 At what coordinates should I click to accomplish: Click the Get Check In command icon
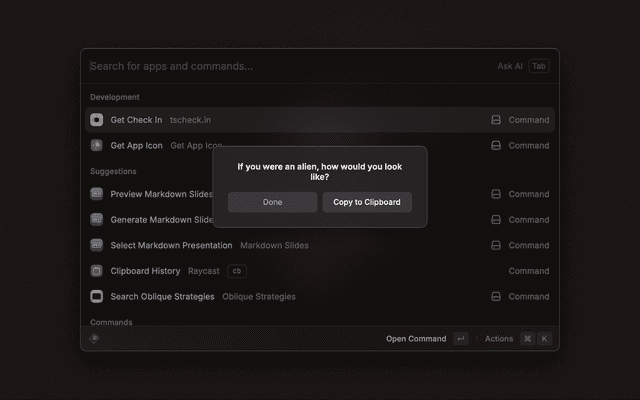[97, 120]
